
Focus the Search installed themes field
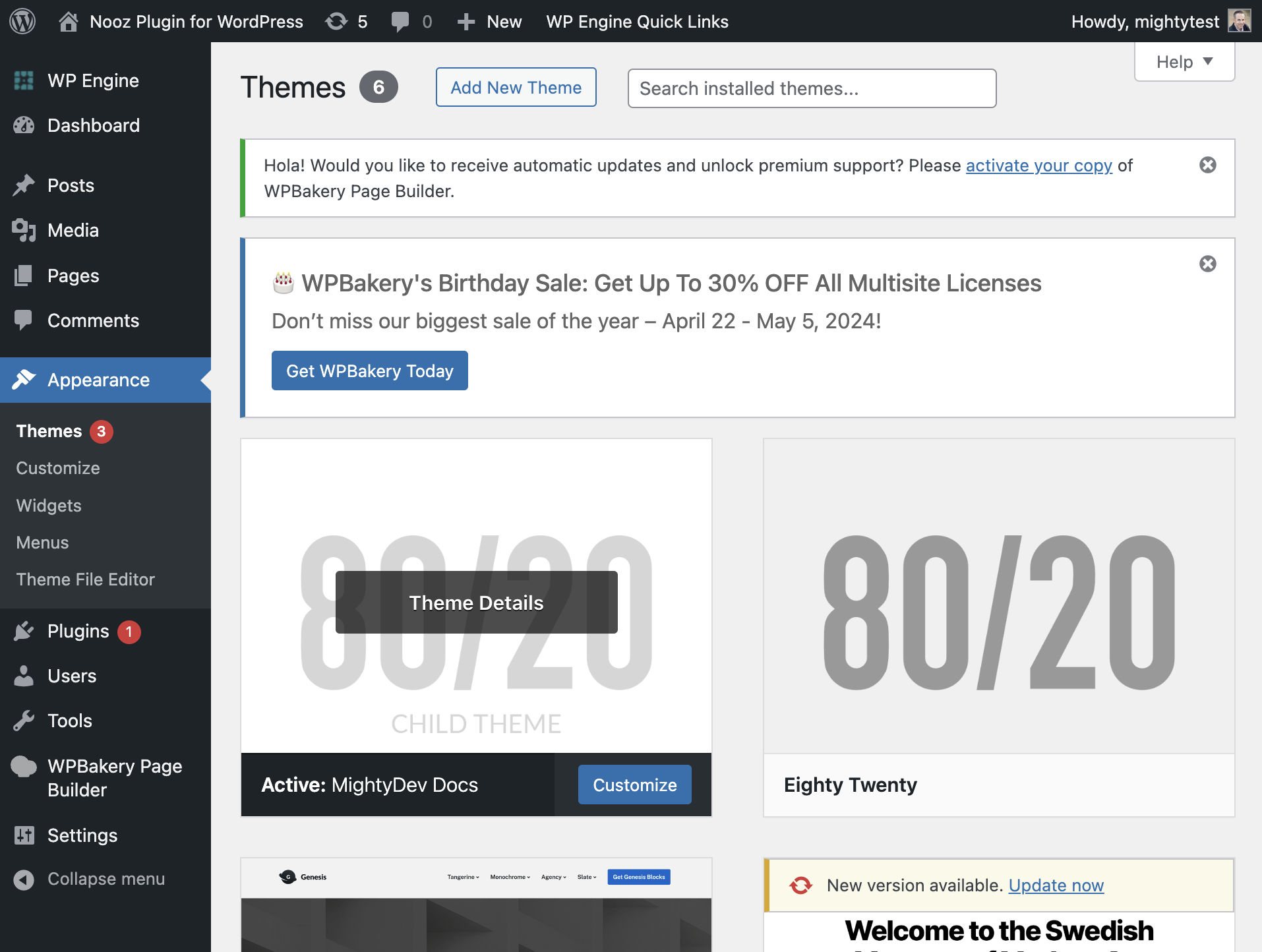(x=812, y=88)
